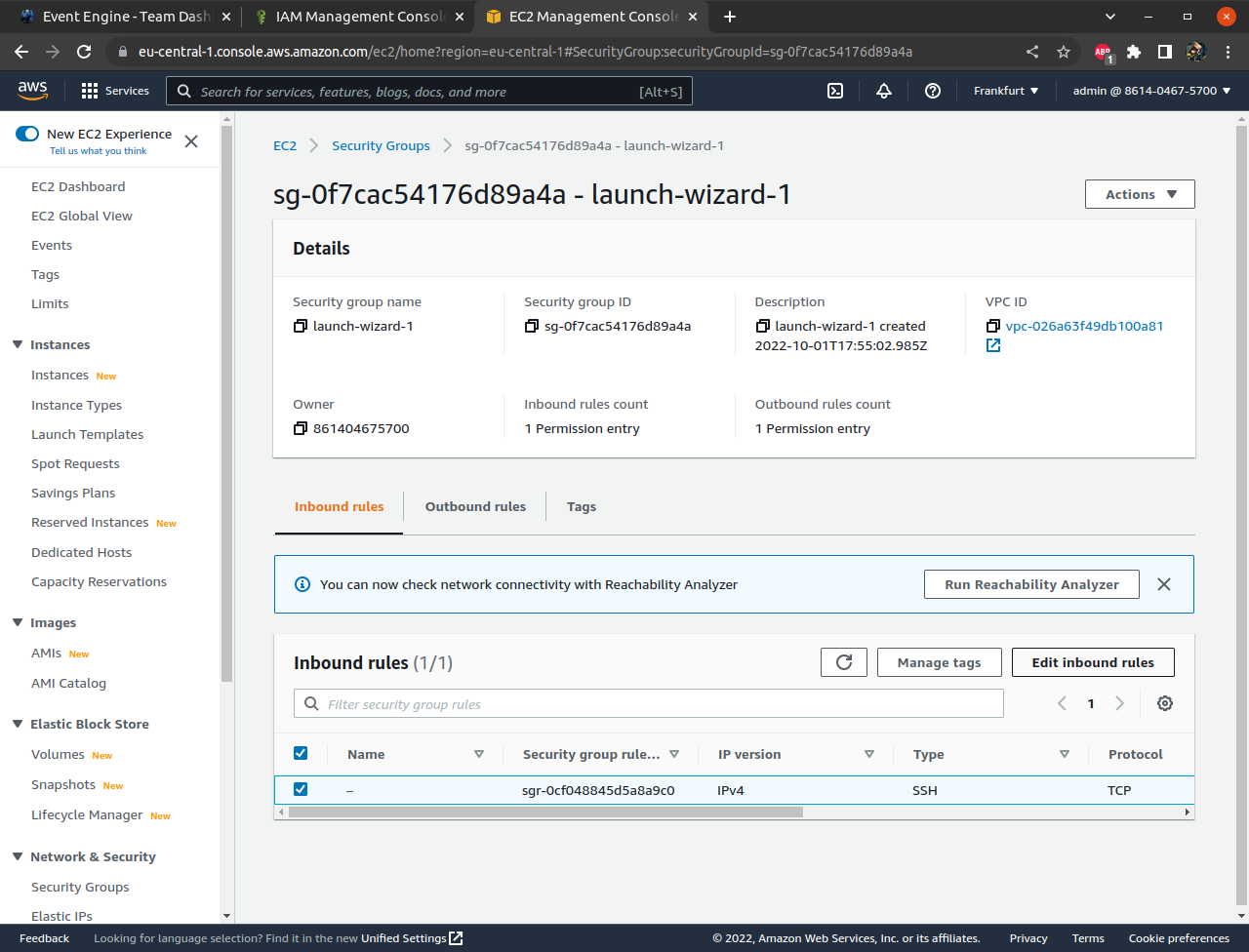Screen dimensions: 1249x952
Task: Sort by the Type column
Action: [1065, 754]
